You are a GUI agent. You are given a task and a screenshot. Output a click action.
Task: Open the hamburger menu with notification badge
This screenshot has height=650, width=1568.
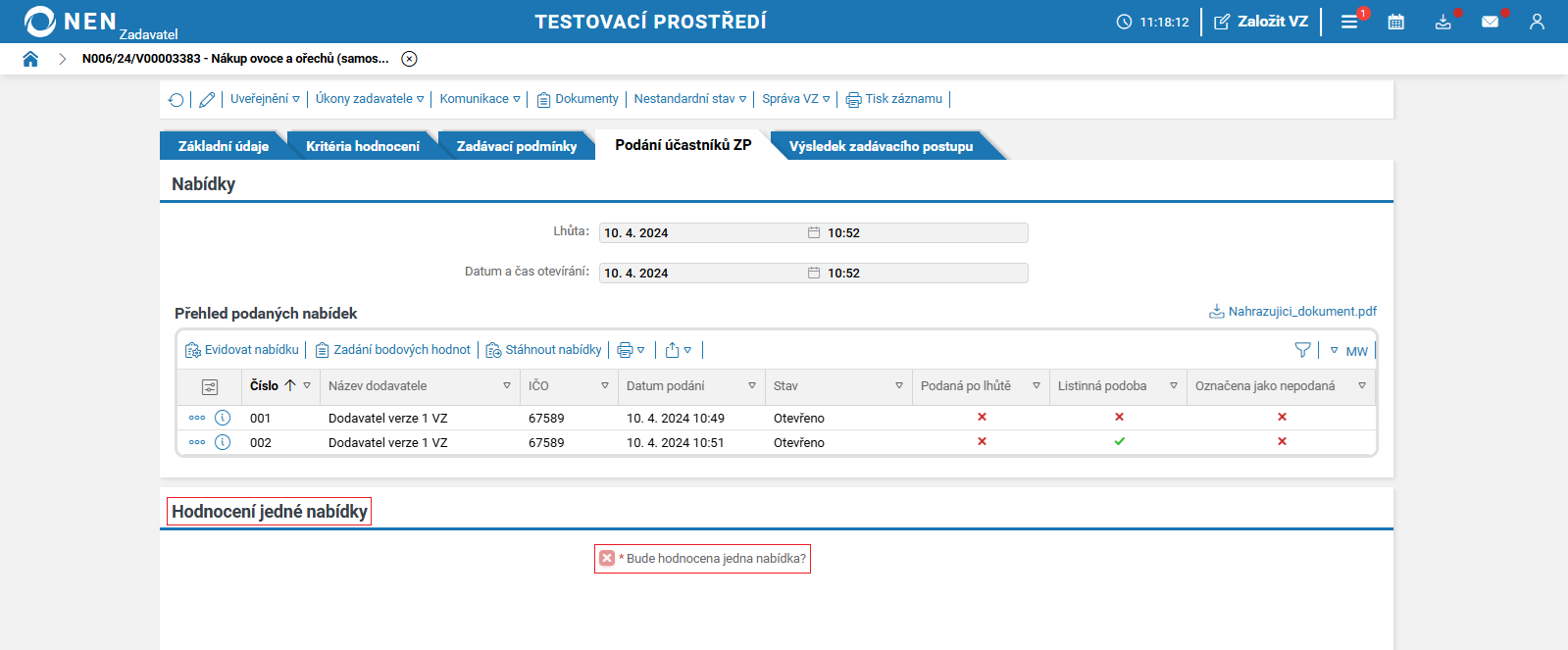point(1350,22)
